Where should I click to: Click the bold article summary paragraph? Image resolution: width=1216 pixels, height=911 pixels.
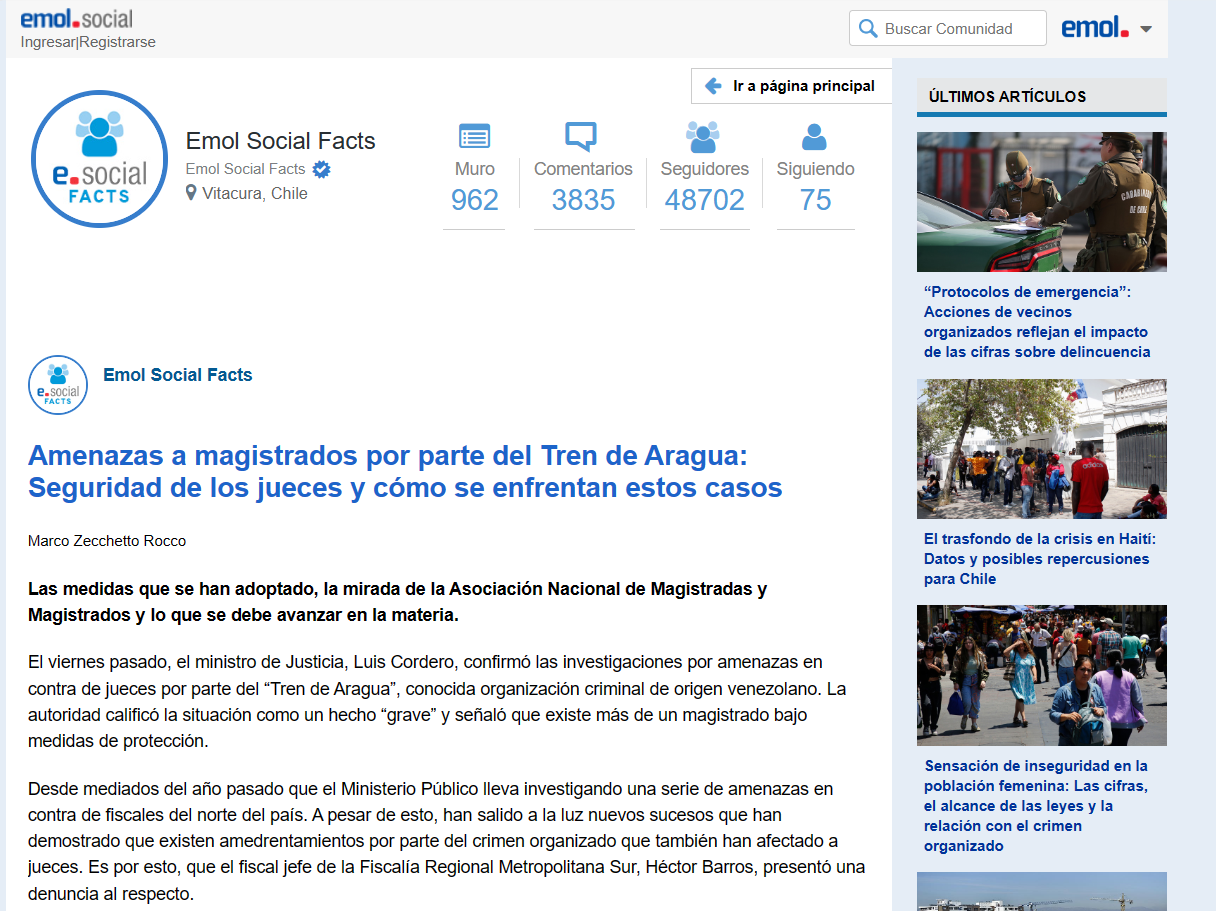(x=398, y=602)
